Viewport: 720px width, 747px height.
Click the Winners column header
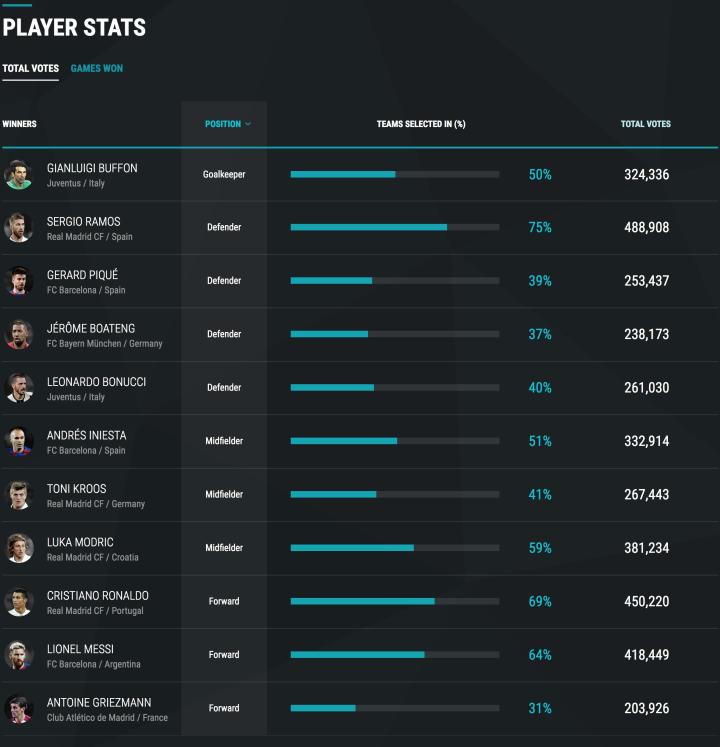click(20, 124)
